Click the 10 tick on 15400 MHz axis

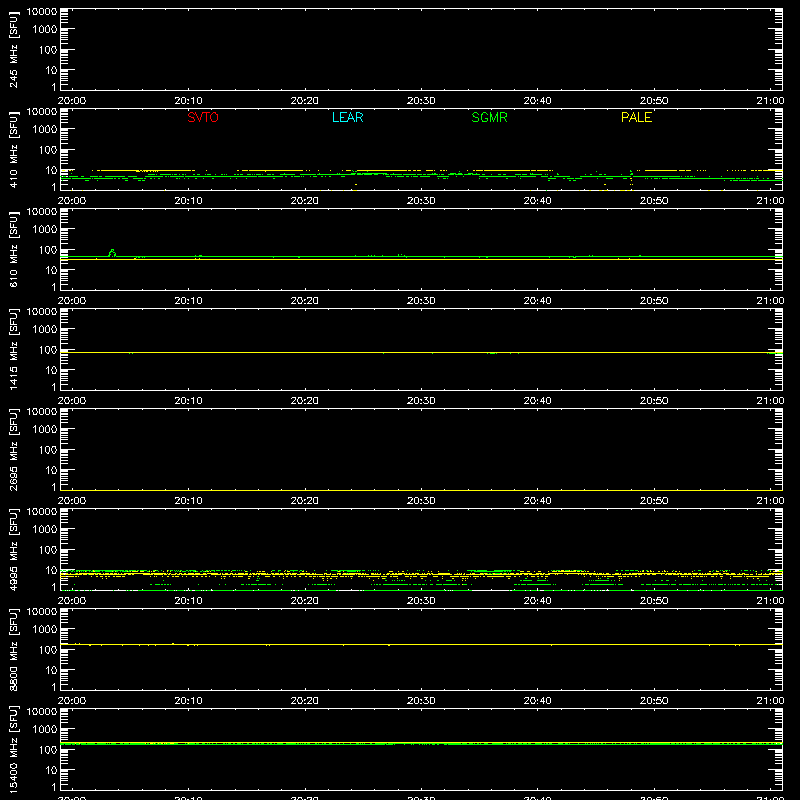(51, 770)
